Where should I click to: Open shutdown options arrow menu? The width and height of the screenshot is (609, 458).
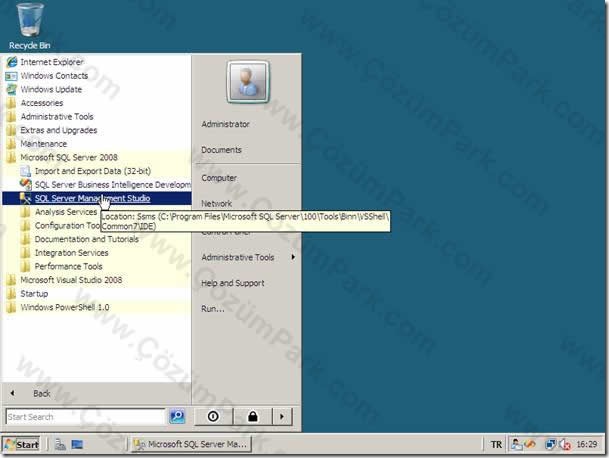[x=282, y=416]
